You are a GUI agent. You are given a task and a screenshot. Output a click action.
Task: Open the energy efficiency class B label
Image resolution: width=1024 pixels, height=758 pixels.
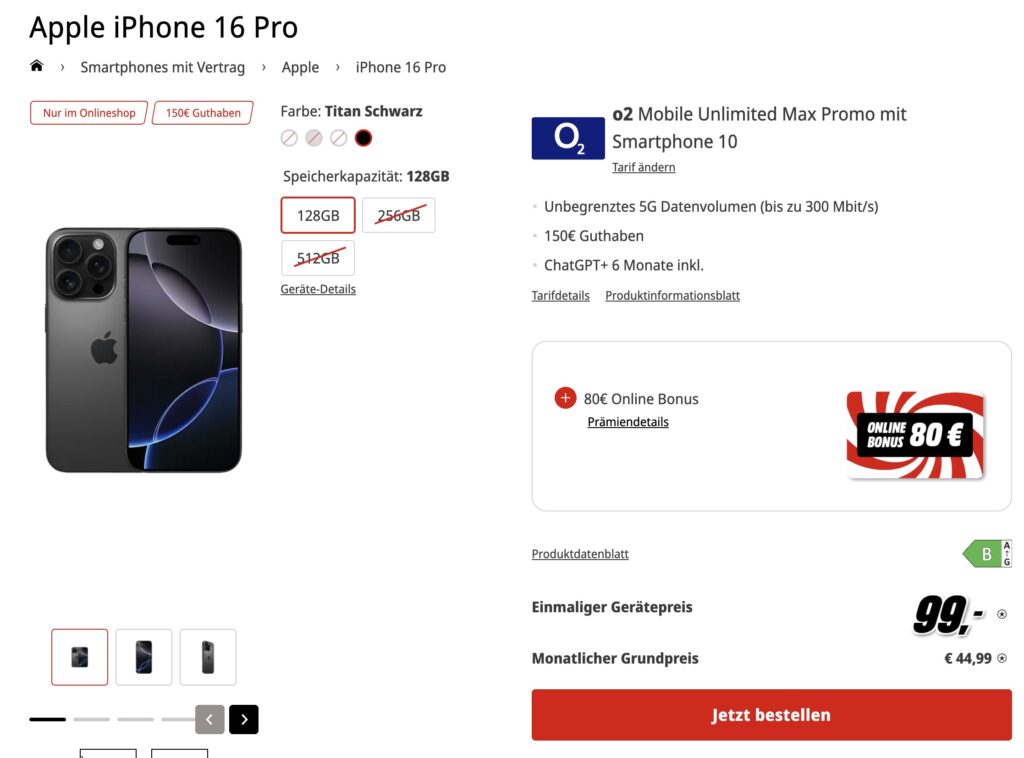pos(987,554)
